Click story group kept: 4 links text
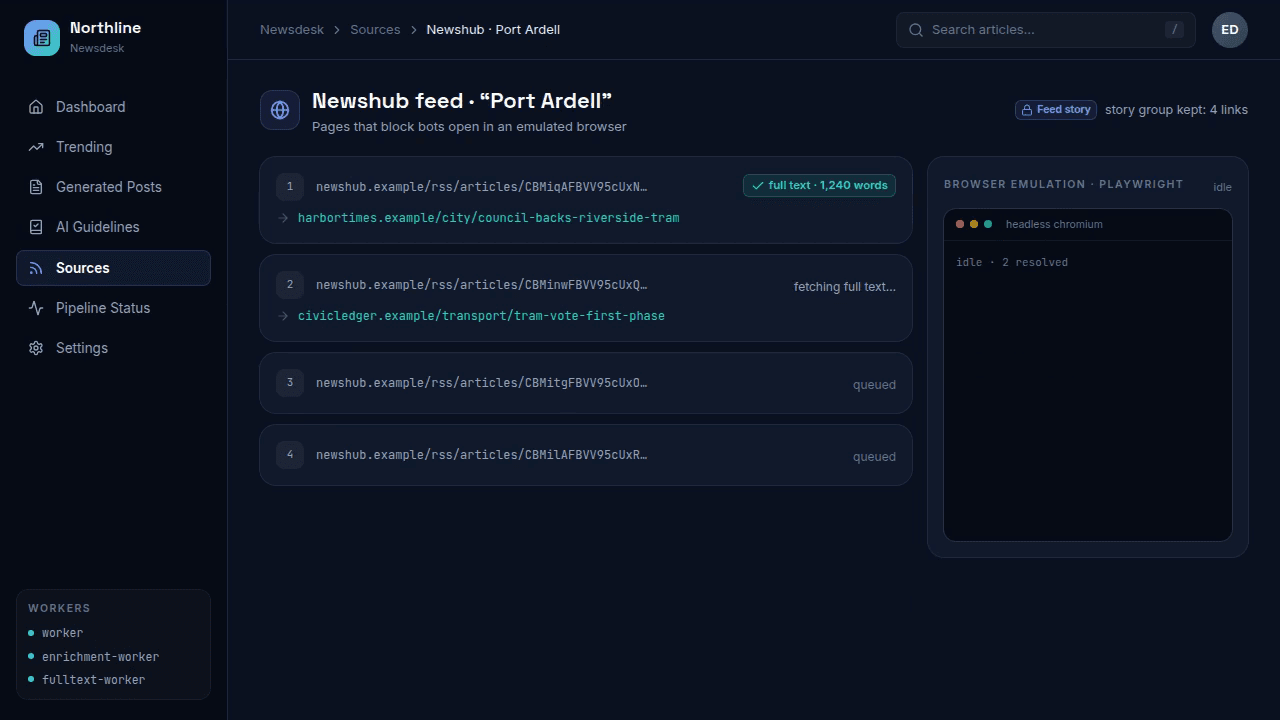 [x=1176, y=110]
